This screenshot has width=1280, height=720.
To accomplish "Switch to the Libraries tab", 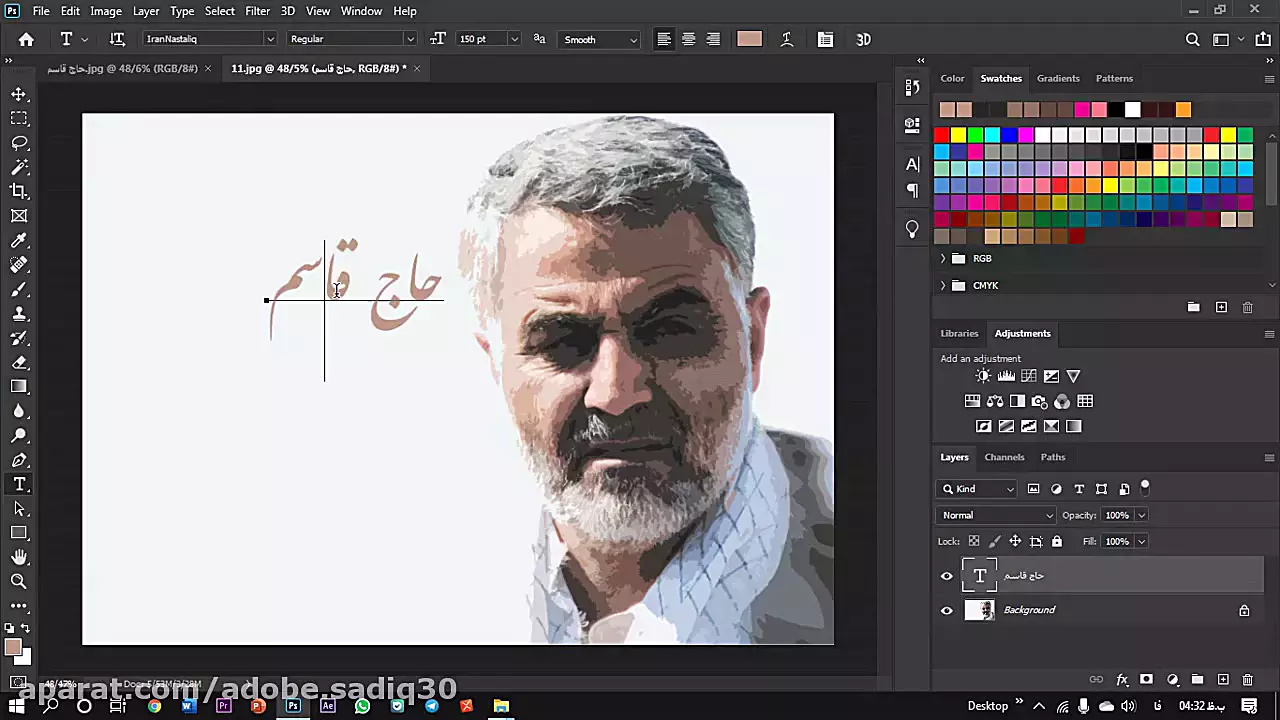I will [959, 333].
